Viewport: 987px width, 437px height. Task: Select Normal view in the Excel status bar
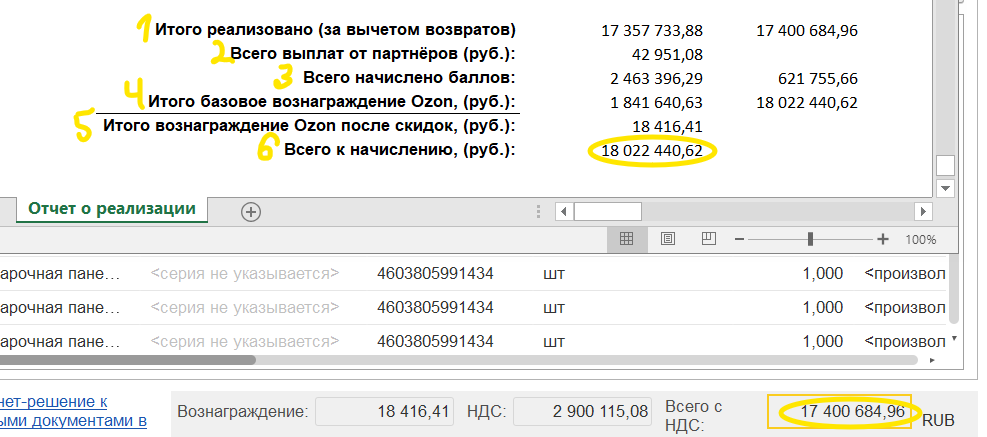(626, 239)
